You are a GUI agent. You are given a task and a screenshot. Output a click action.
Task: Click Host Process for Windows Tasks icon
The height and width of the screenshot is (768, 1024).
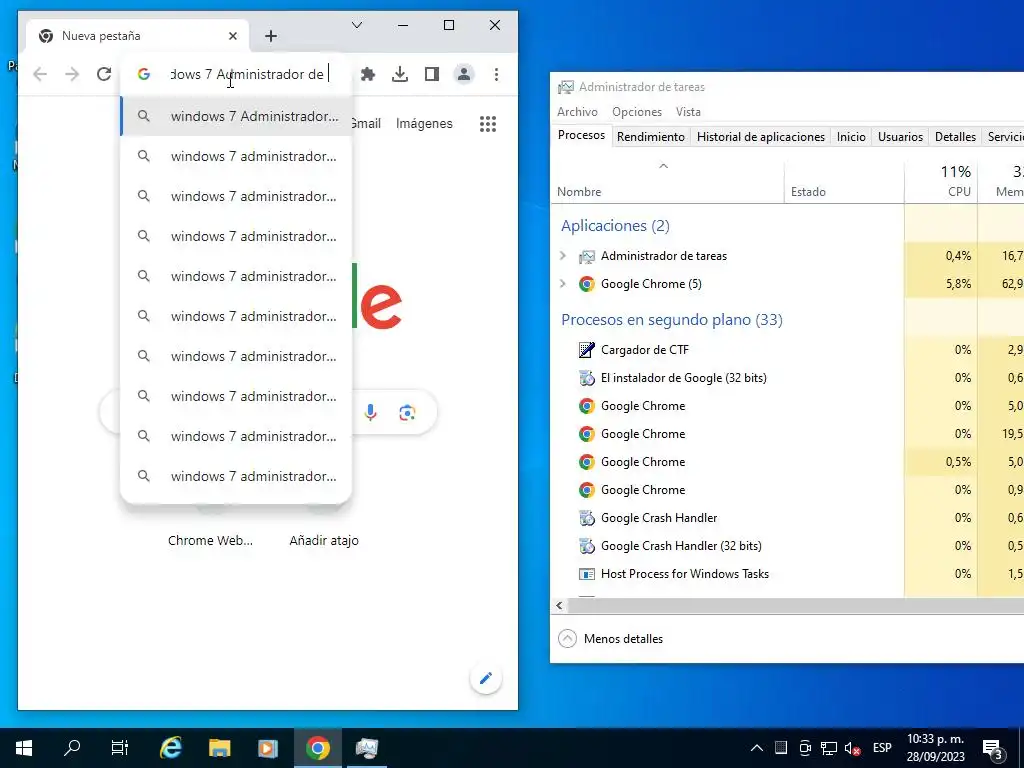586,574
